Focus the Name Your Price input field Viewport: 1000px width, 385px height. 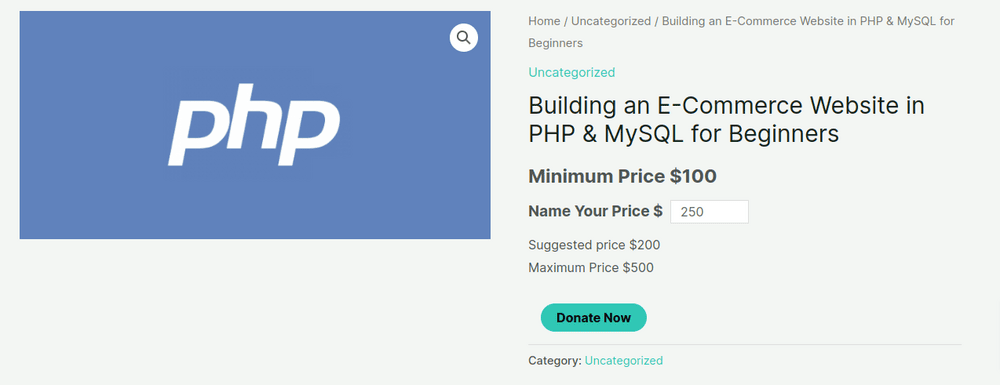pos(709,212)
